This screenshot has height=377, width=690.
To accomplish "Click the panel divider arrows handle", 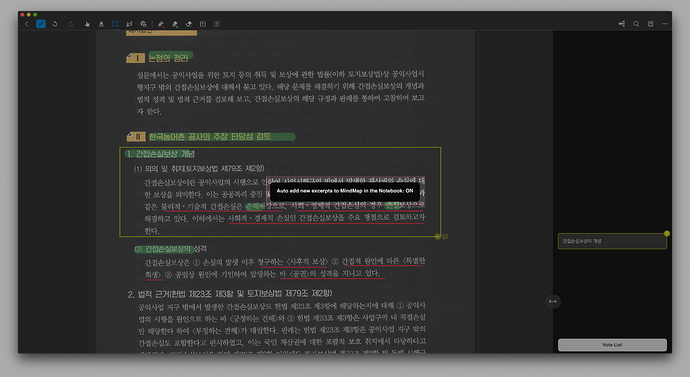I will pos(553,301).
